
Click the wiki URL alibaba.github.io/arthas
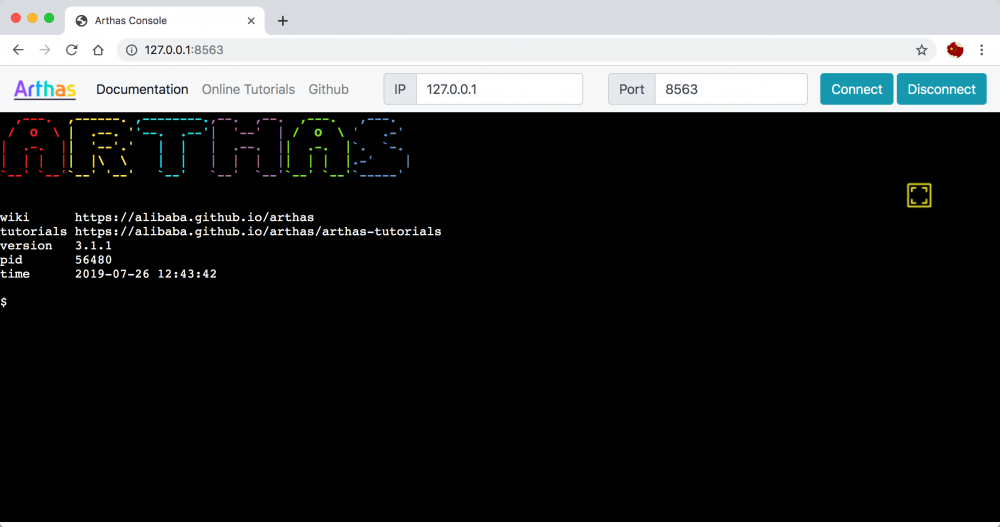pyautogui.click(x=195, y=218)
